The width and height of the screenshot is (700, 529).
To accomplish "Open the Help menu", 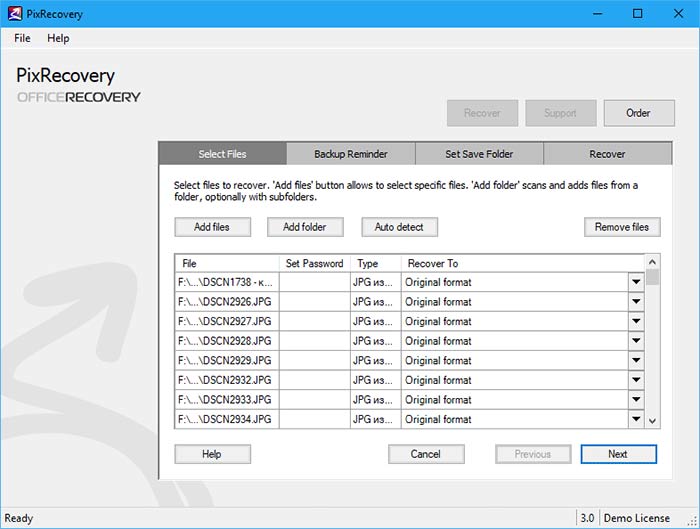I will coord(58,38).
